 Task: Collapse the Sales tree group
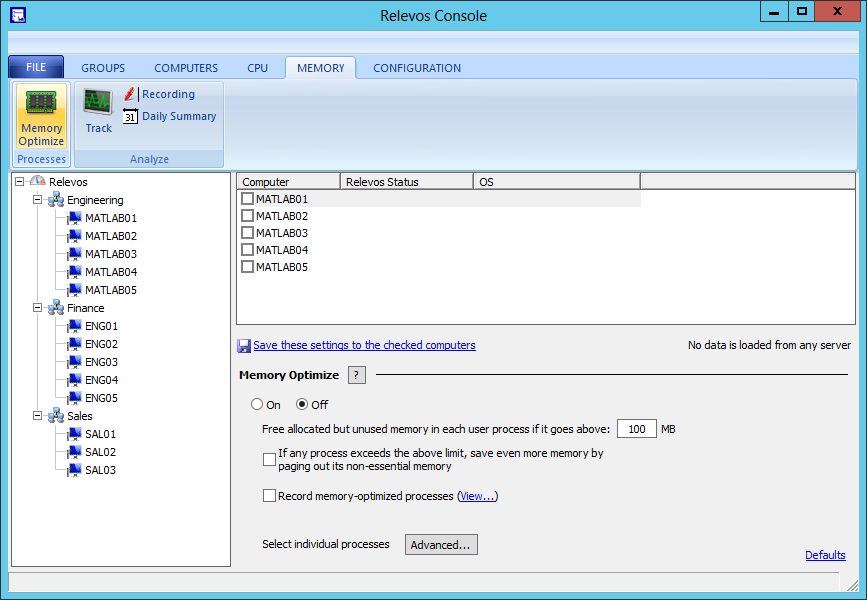(x=38, y=415)
